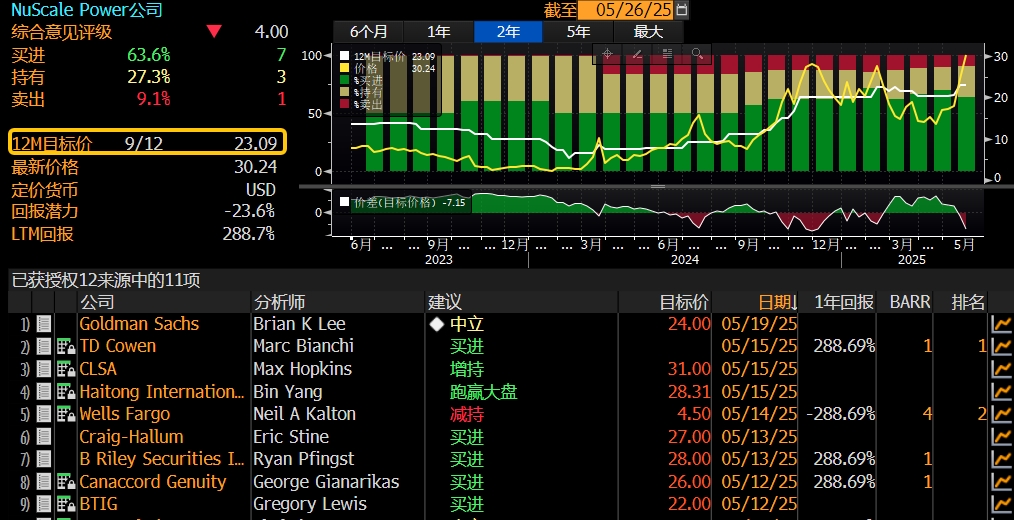The image size is (1014, 520).
Task: Open the Haitong International report document icon
Action: pos(43,392)
